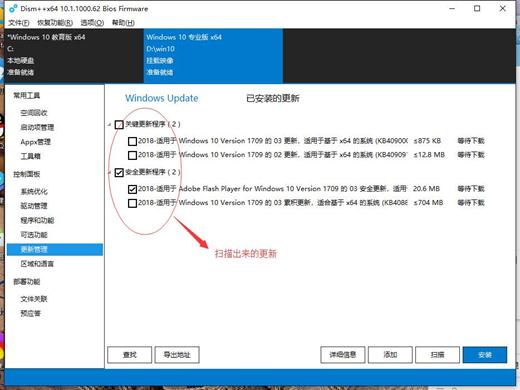Open 程序和功能 in the sidebar
Image resolution: width=520 pixels, height=390 pixels.
point(37,220)
